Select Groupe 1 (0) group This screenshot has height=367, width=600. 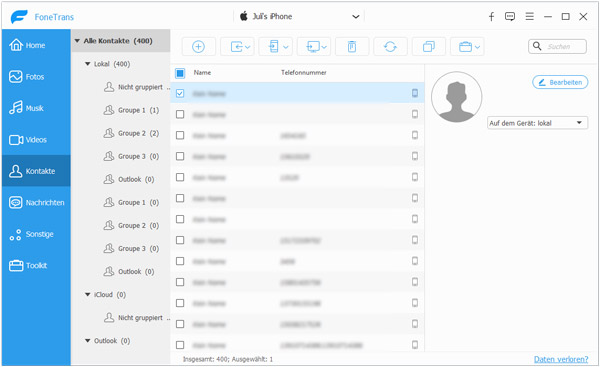131,202
